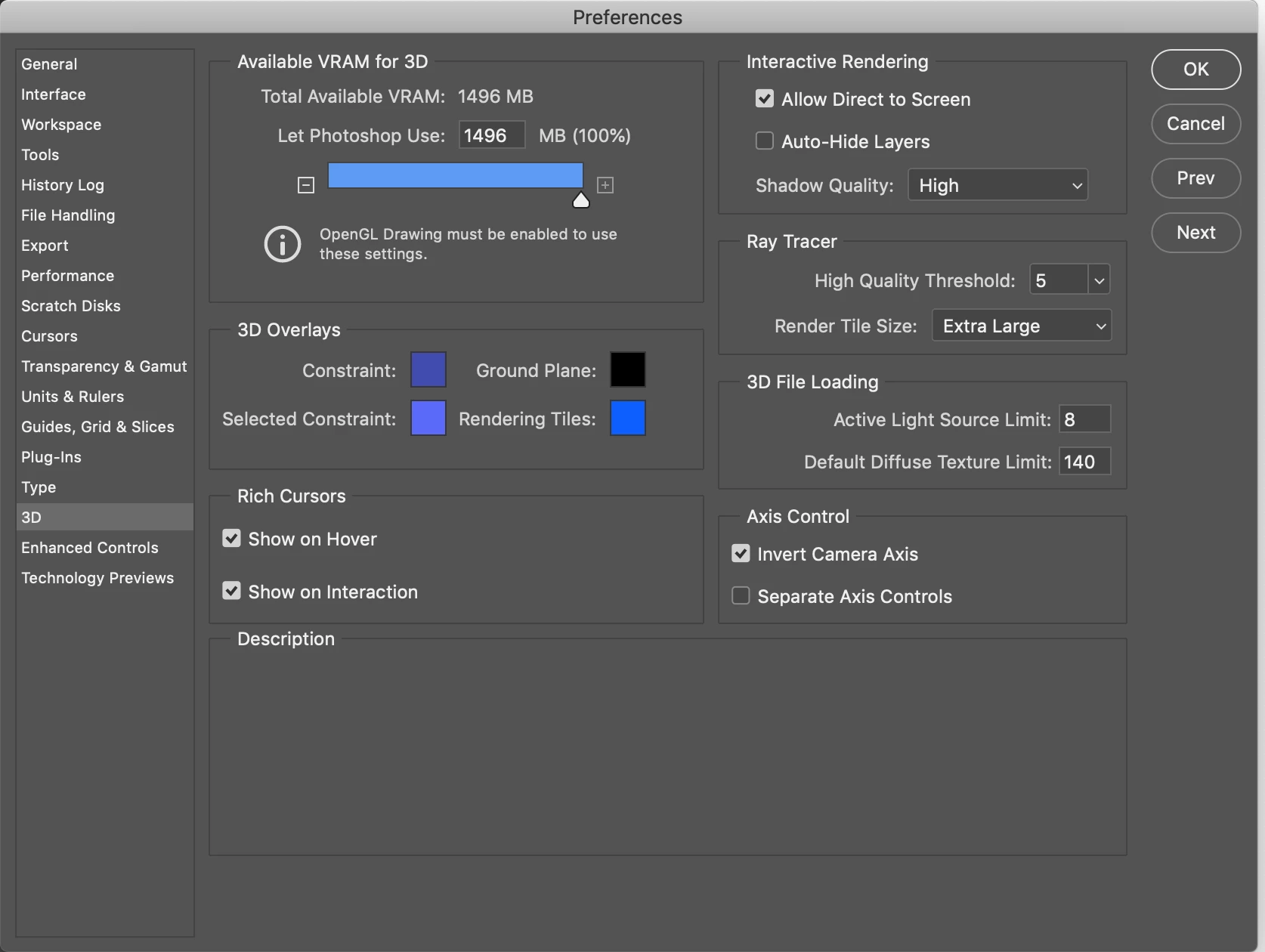Screen dimensions: 1265x952
Task: Cancel the Preferences dialog
Action: [x=1195, y=123]
